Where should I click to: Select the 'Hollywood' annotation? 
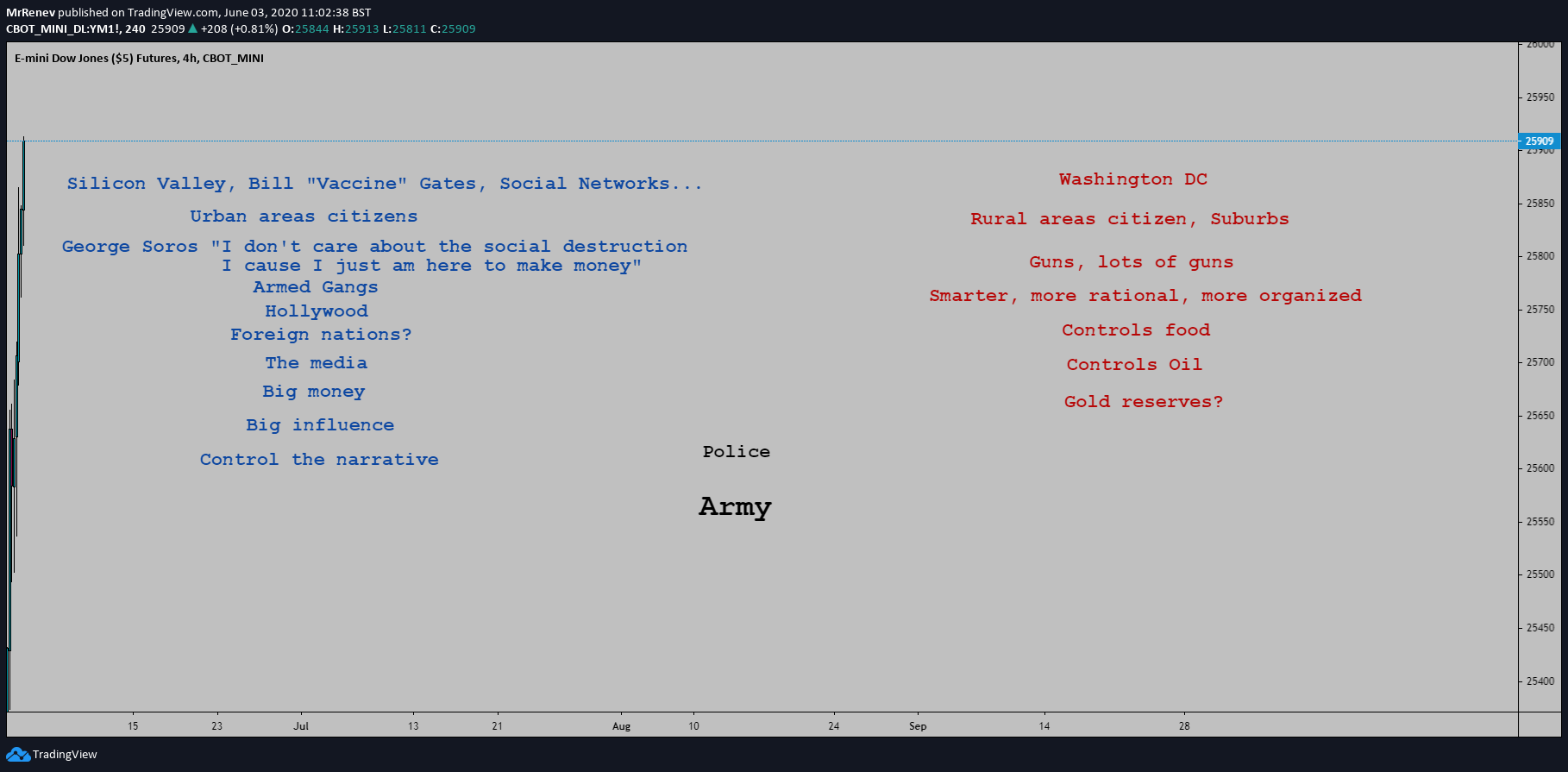(317, 311)
